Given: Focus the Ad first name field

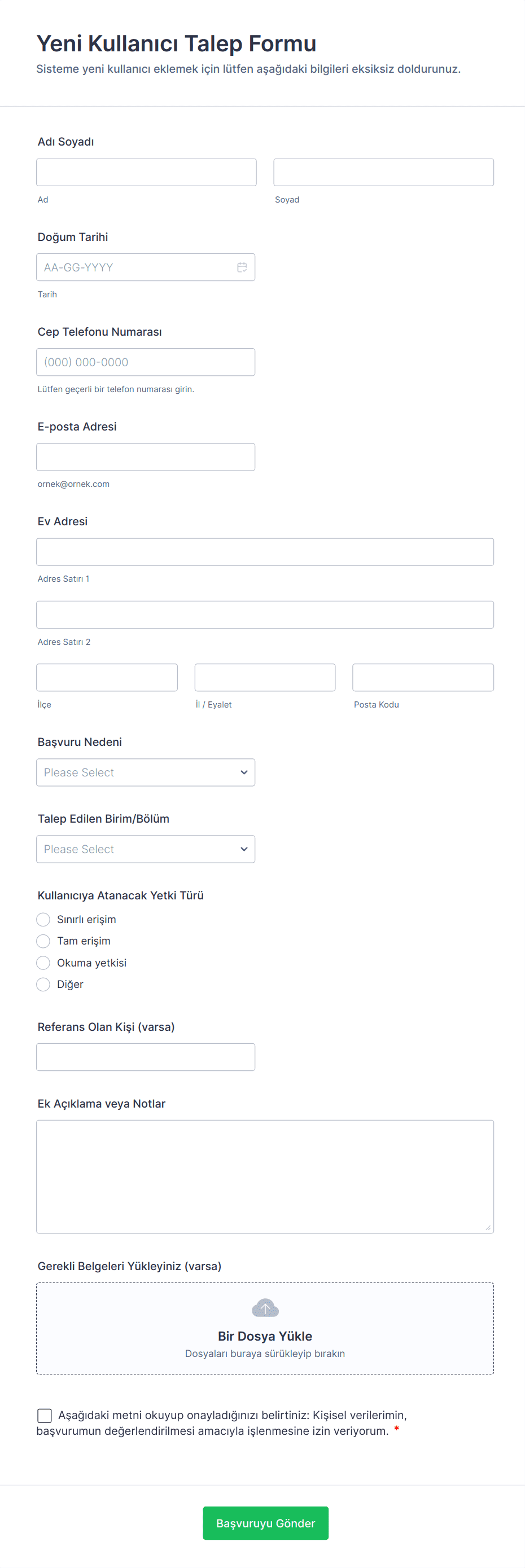Looking at the screenshot, I should [x=146, y=172].
